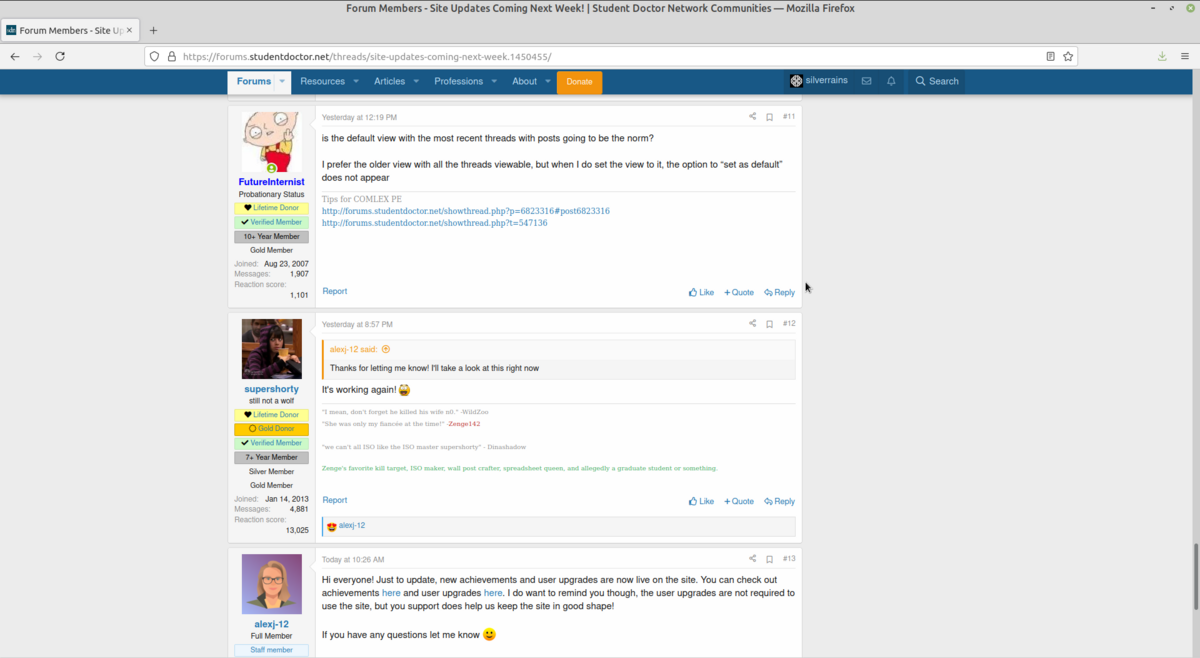Bookmark post #12 with bookmark icon
The width and height of the screenshot is (1200, 658).
[769, 324]
